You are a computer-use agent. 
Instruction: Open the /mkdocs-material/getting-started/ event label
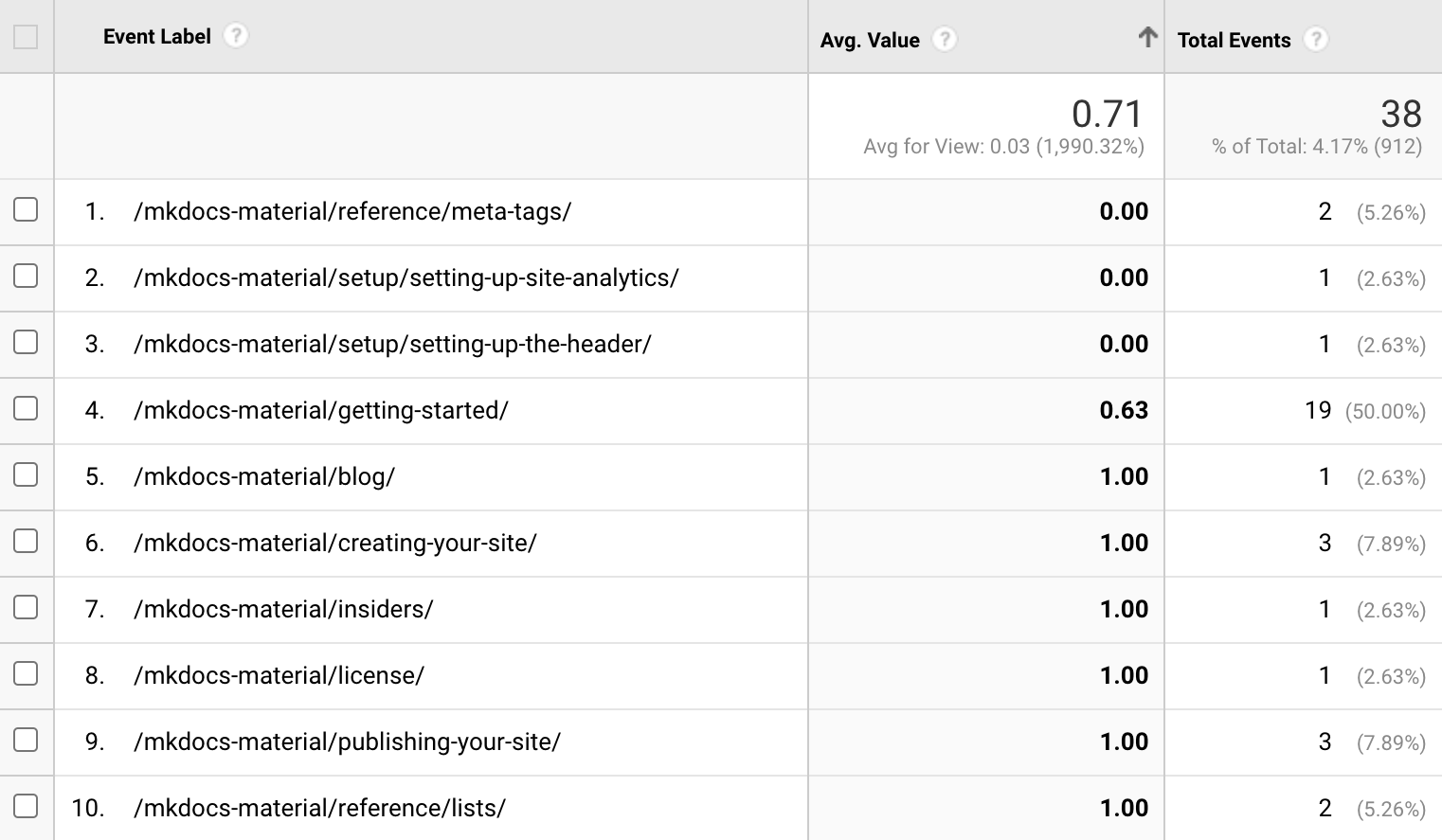321,410
